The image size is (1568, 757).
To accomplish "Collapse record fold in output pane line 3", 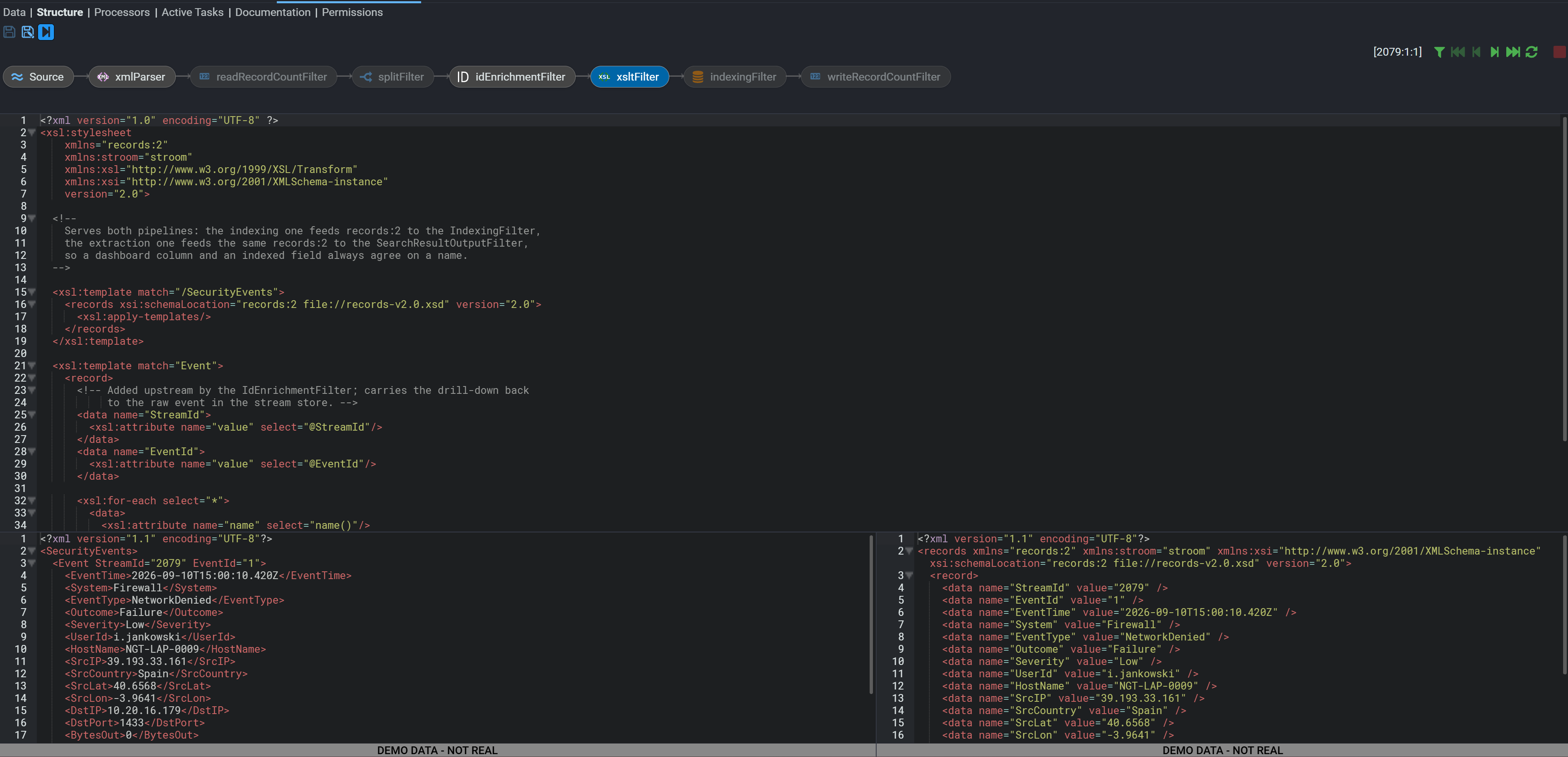I will (909, 575).
